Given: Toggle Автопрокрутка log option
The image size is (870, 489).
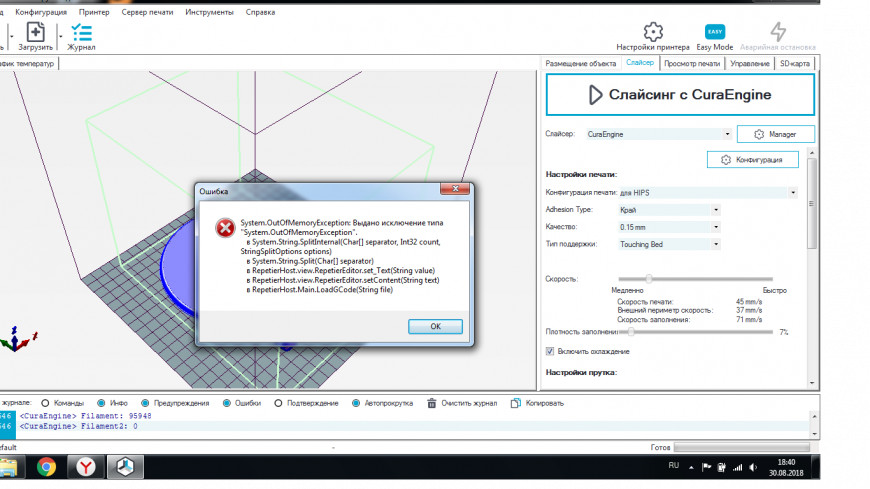Looking at the screenshot, I should point(356,403).
